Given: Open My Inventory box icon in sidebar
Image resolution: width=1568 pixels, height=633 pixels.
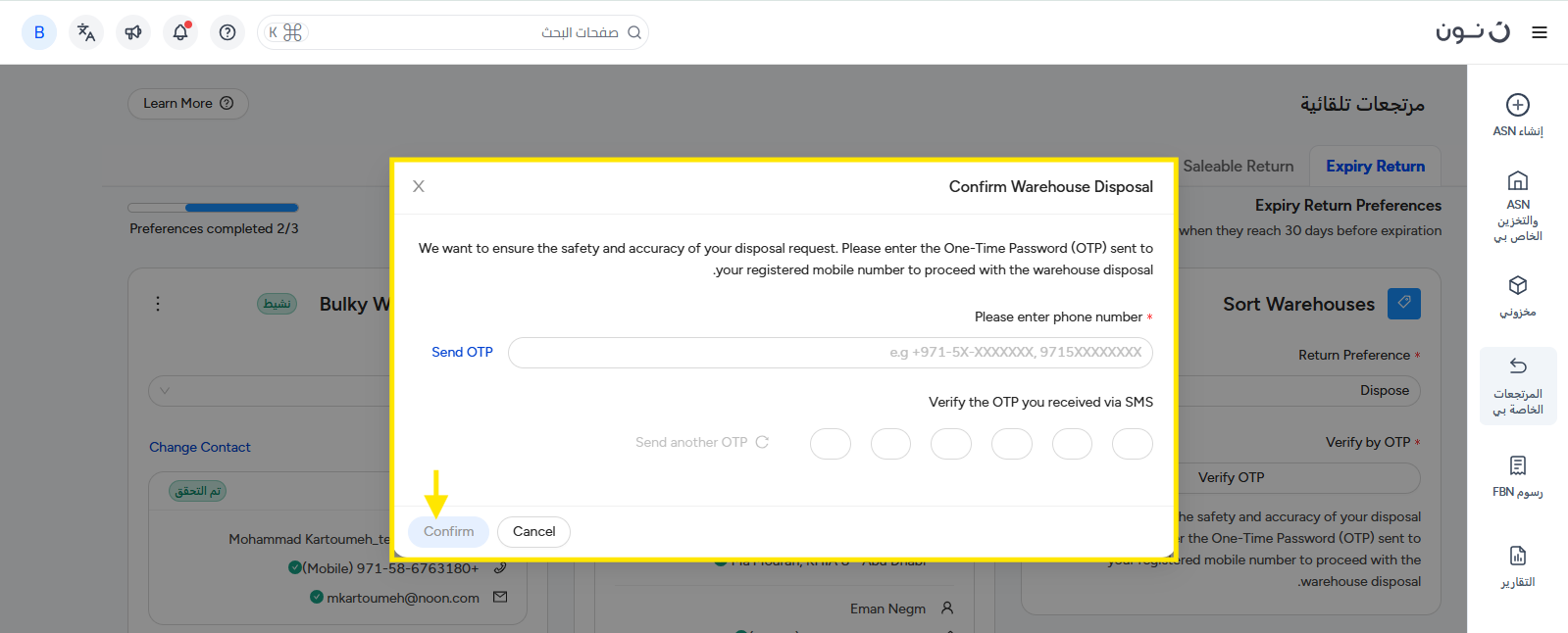Looking at the screenshot, I should pyautogui.click(x=1517, y=296).
